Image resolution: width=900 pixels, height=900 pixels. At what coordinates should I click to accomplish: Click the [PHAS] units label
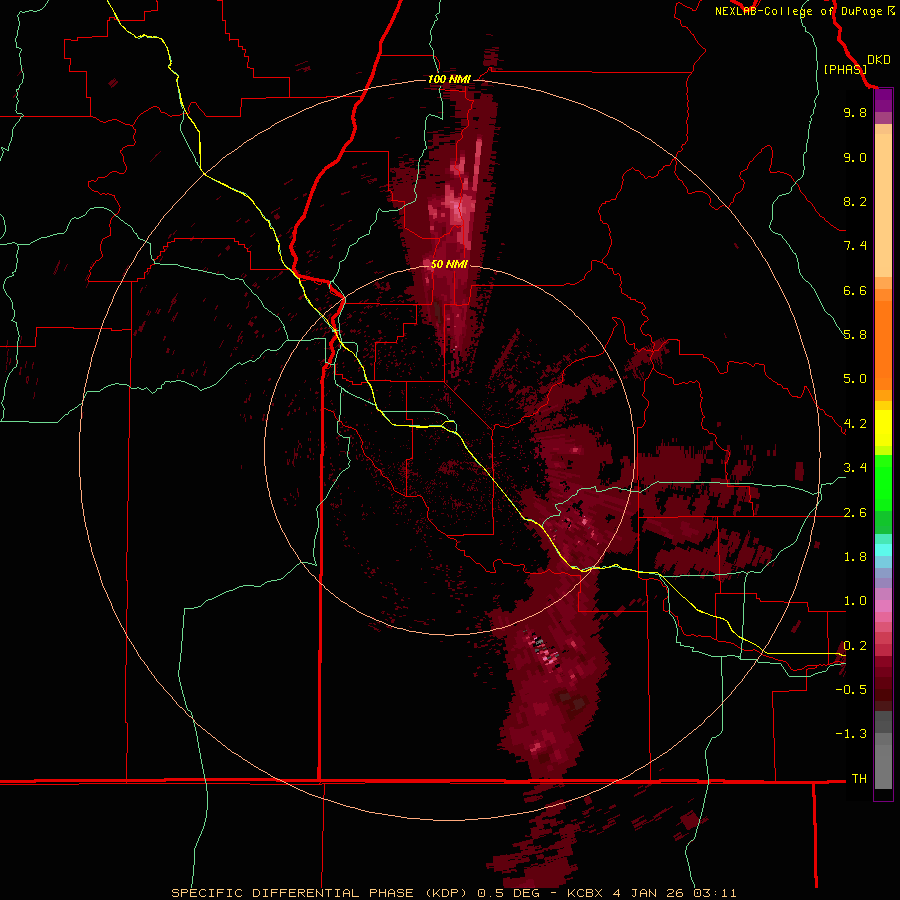pos(845,69)
